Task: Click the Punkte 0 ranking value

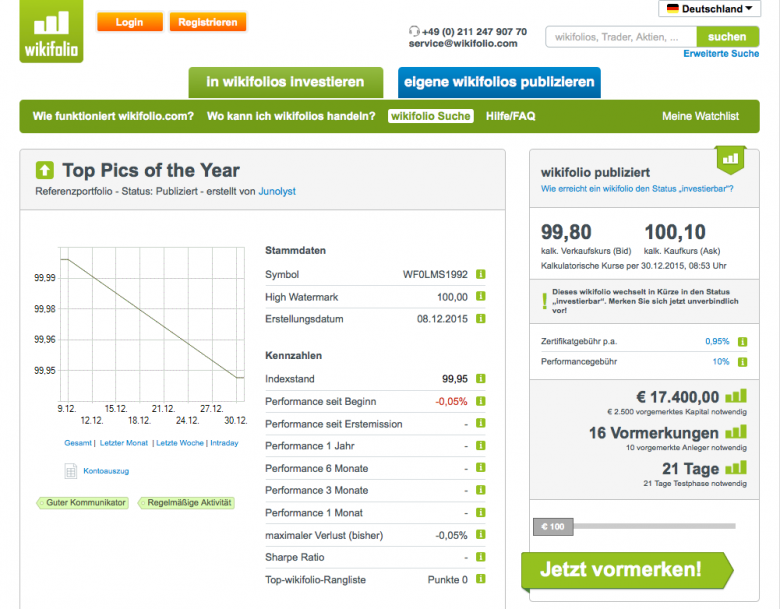Action: (448, 580)
